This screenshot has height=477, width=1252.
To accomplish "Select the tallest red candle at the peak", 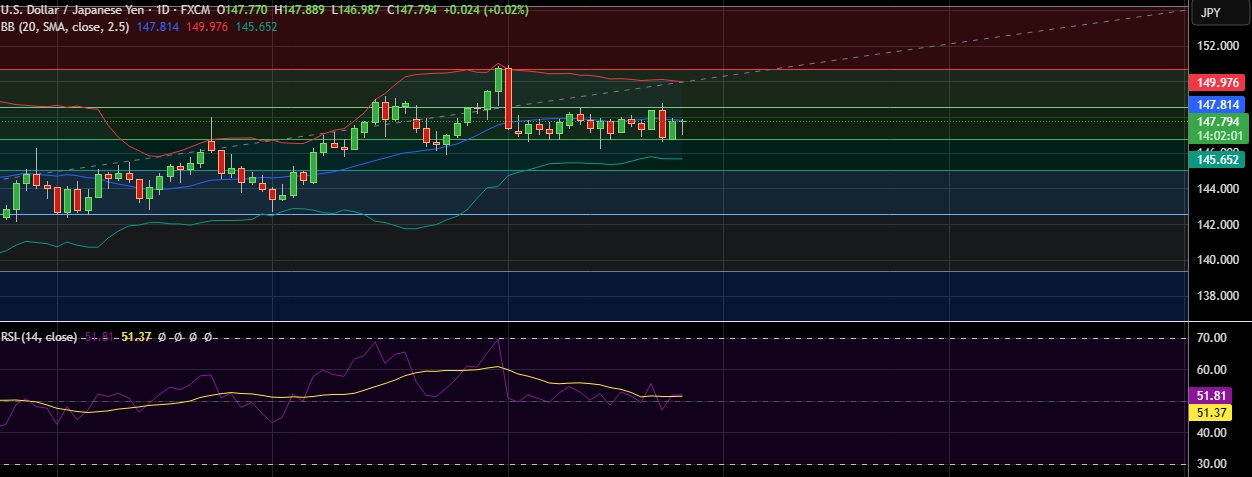I will point(509,98).
